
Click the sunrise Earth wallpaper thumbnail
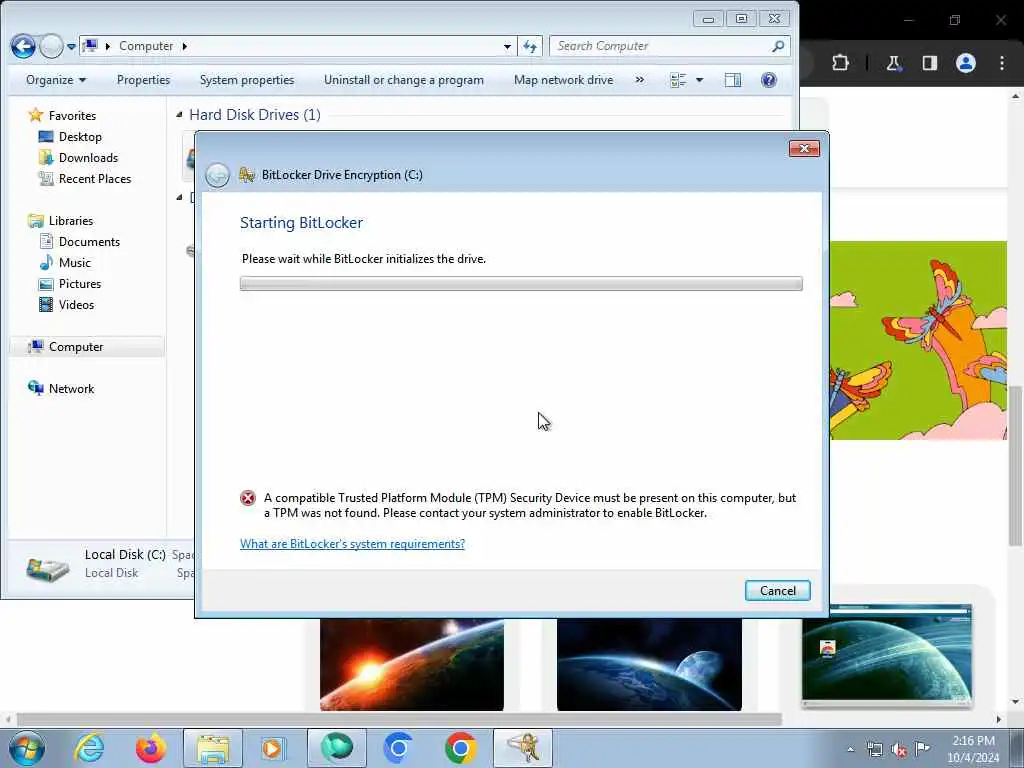pyautogui.click(x=411, y=664)
